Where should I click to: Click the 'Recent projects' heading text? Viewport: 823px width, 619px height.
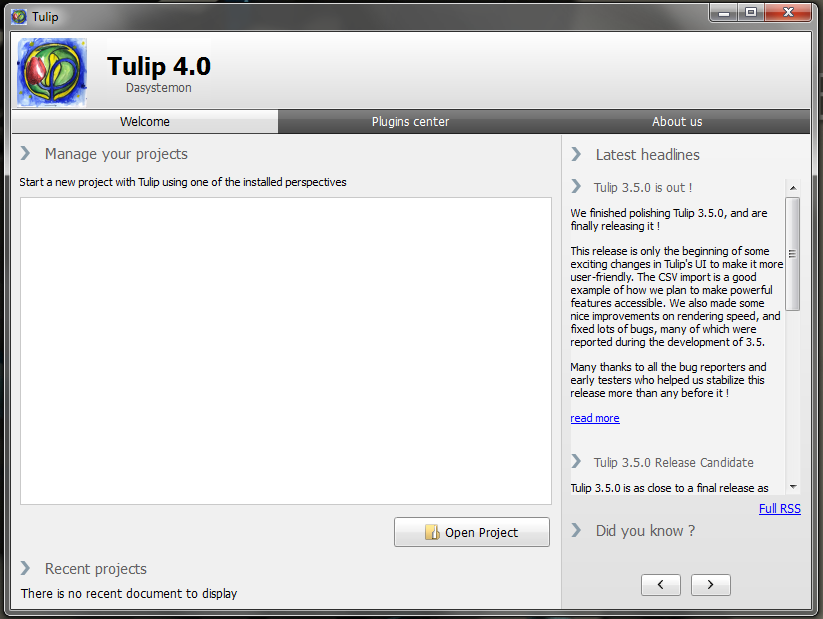pos(96,569)
